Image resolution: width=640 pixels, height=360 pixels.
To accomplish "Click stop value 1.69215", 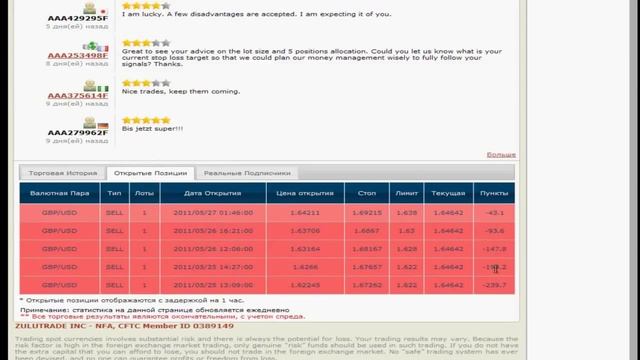I will coord(367,213).
